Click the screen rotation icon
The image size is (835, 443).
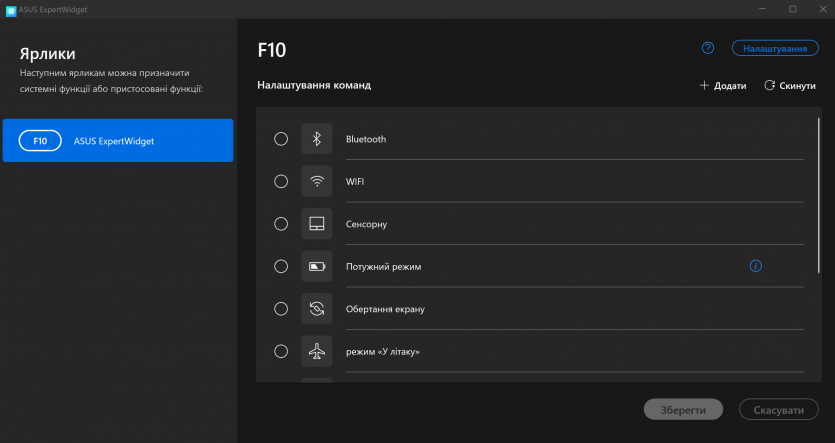(x=317, y=309)
